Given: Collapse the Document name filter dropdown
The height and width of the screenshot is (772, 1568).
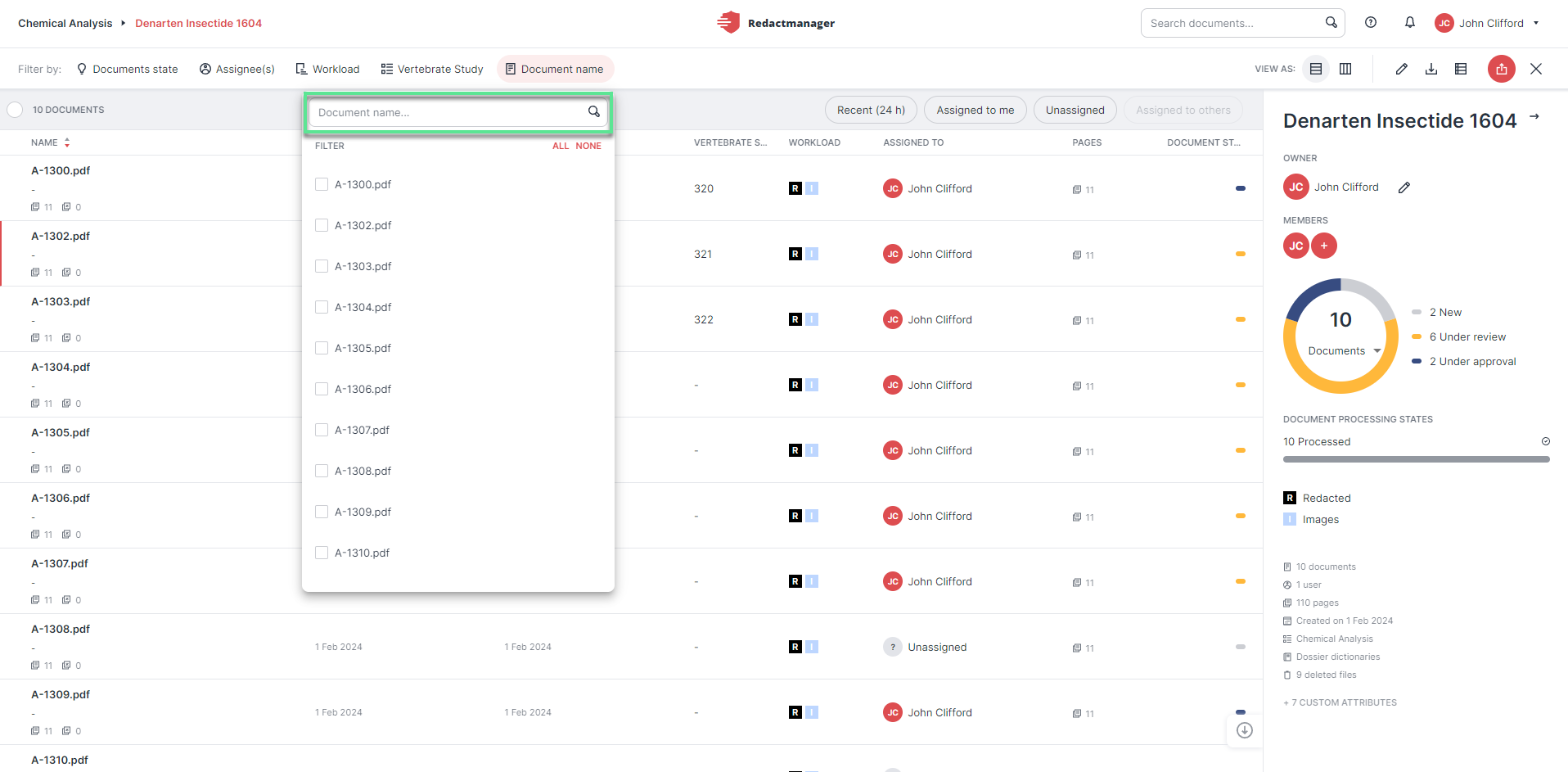Looking at the screenshot, I should pos(555,69).
